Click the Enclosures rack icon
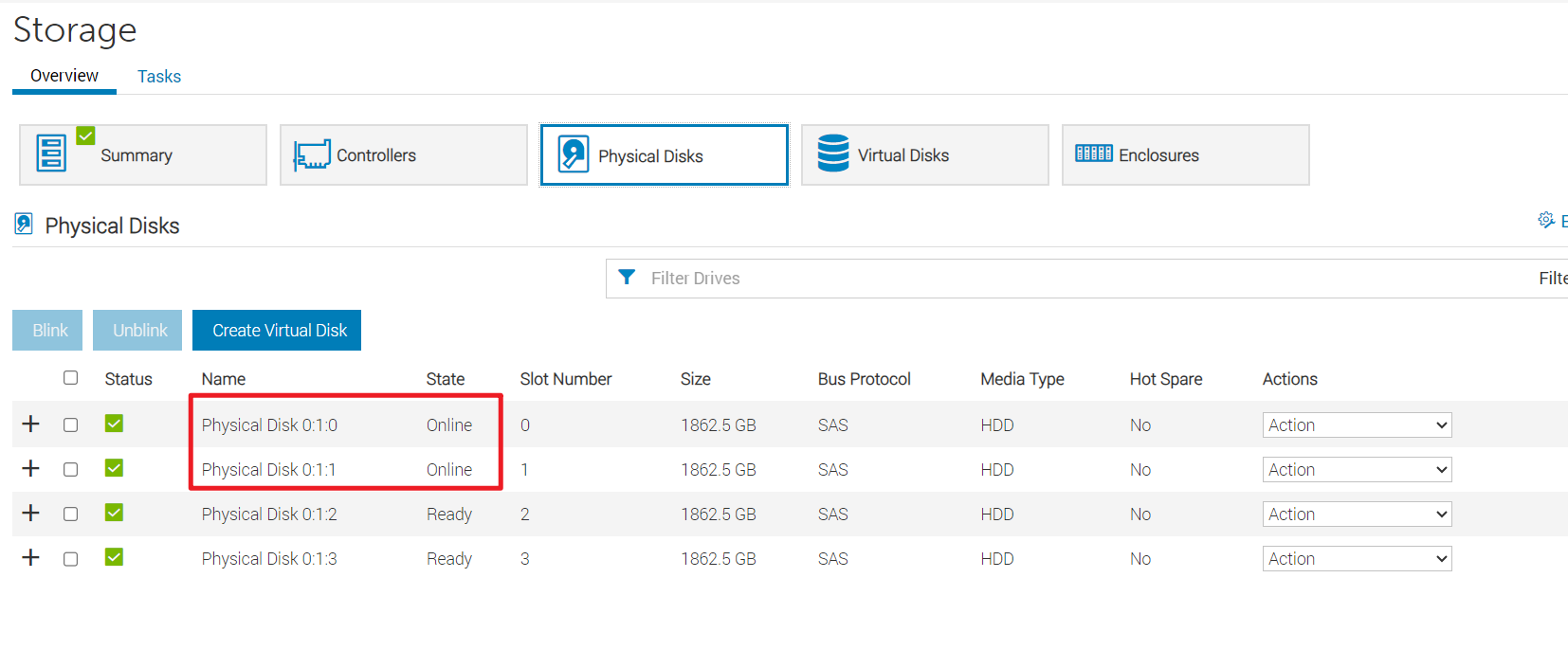The image size is (1568, 650). [x=1094, y=153]
